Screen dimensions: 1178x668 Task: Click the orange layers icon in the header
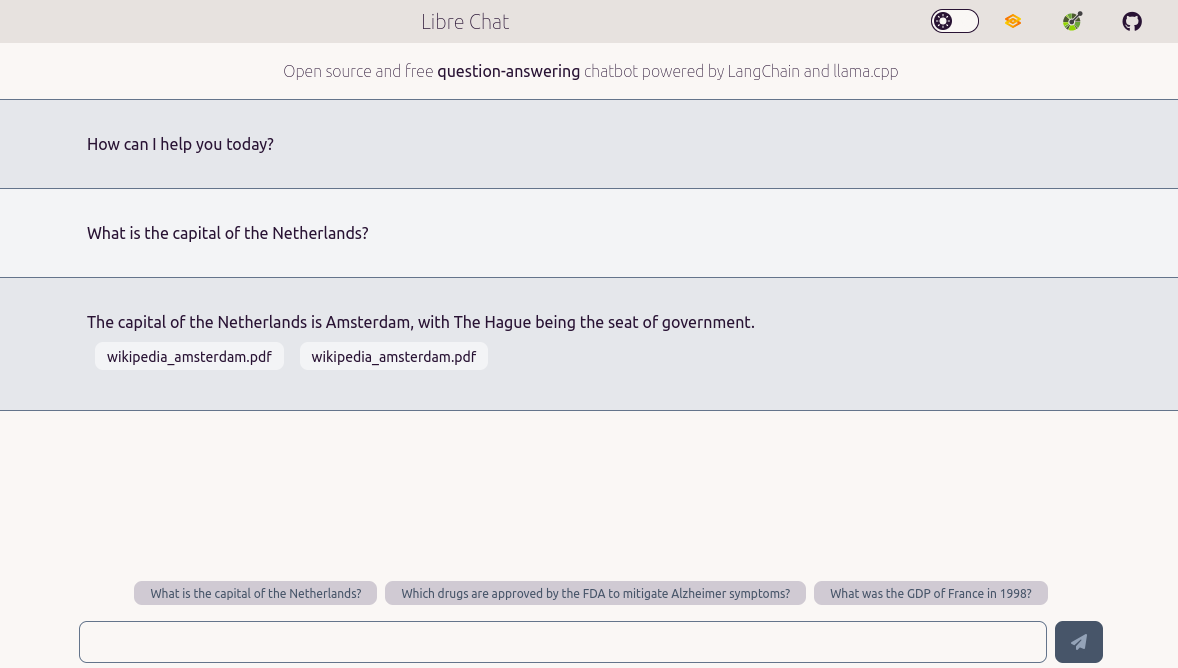1013,21
